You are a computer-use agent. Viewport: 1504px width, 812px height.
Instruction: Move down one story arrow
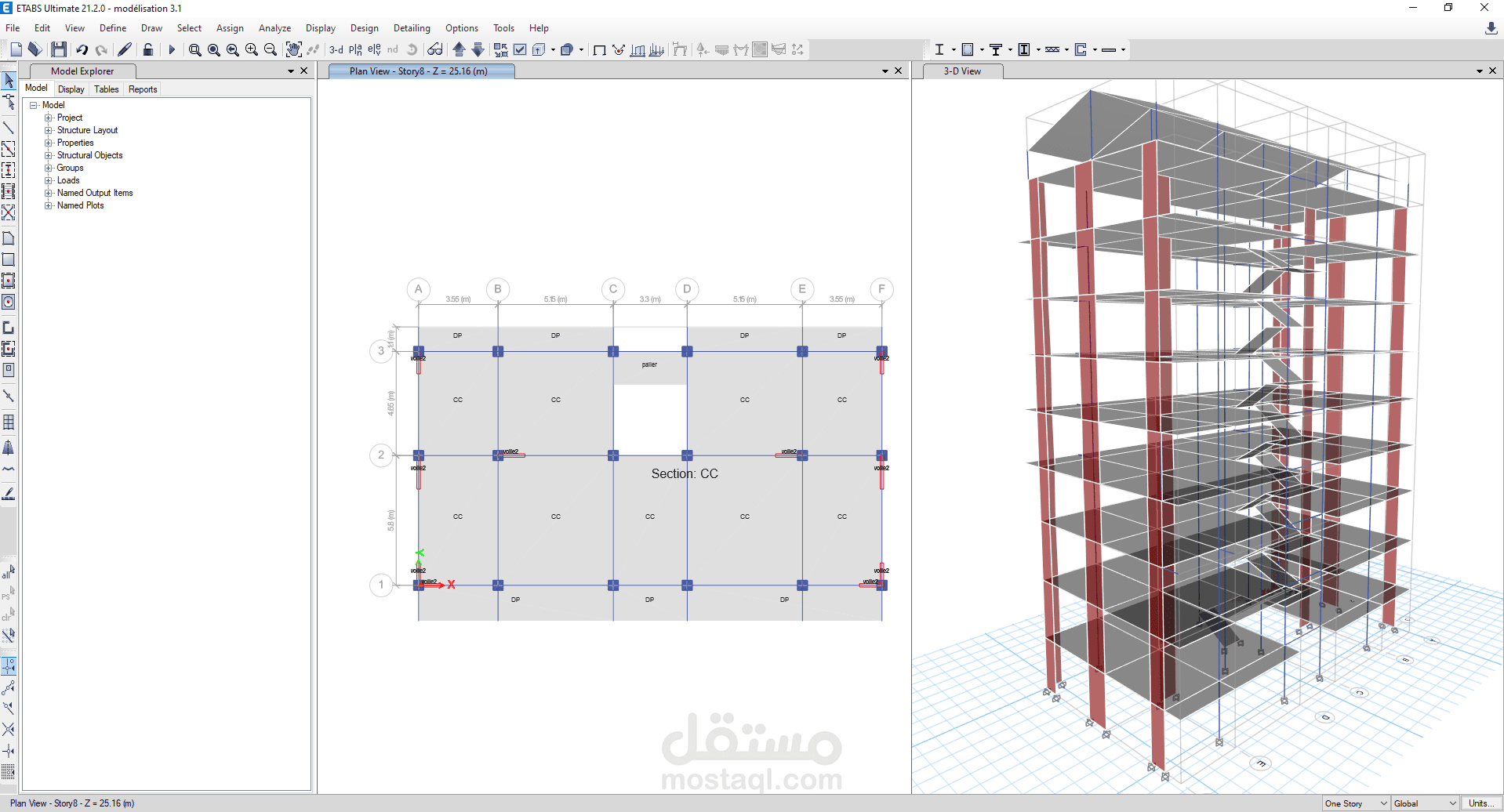pyautogui.click(x=478, y=49)
